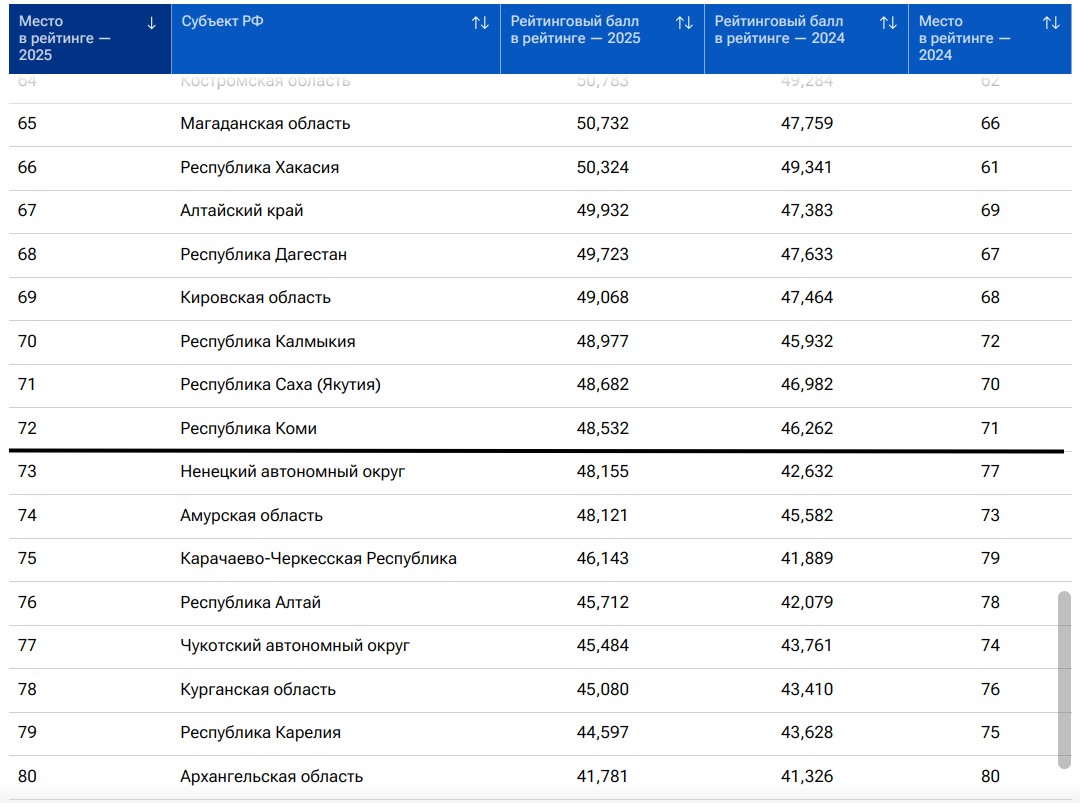Select "Чукотский автономный округ" row name

coord(295,646)
